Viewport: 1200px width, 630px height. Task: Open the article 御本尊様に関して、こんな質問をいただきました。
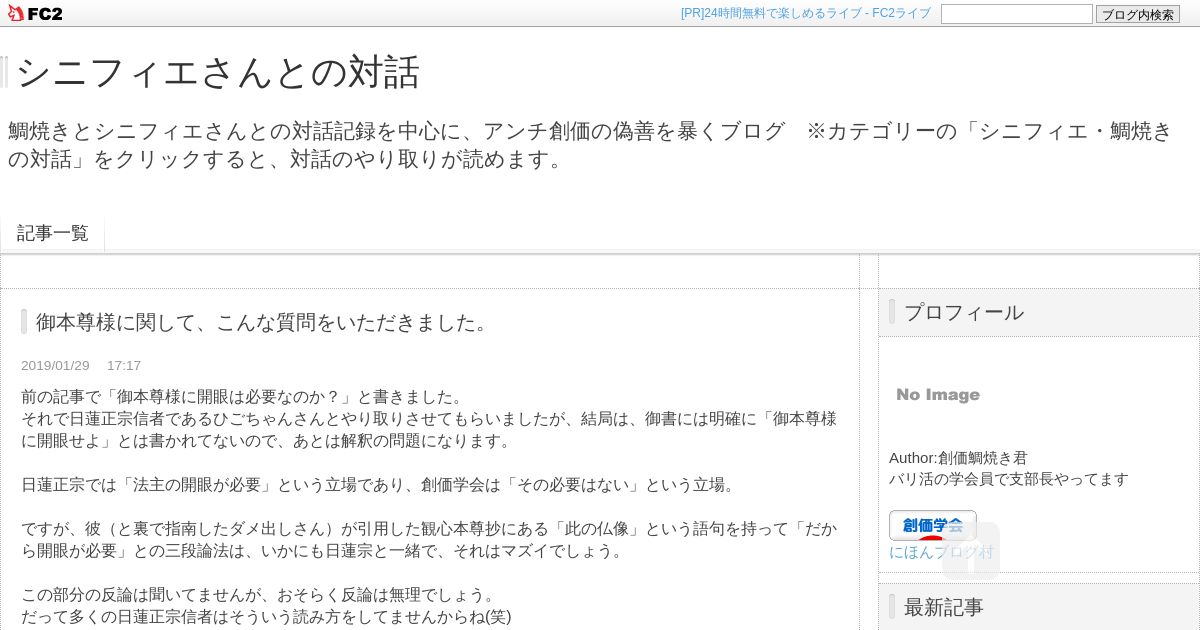coord(264,322)
